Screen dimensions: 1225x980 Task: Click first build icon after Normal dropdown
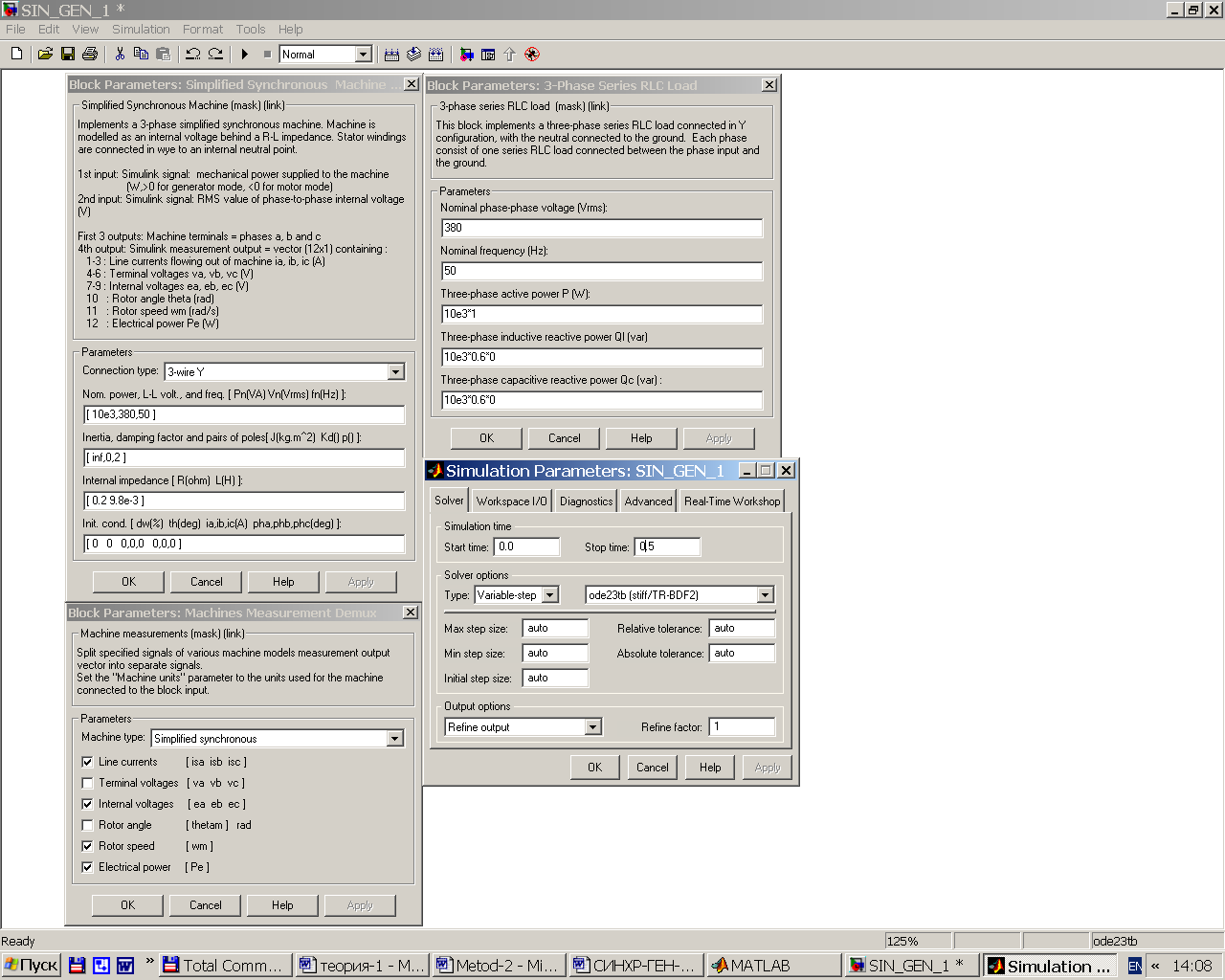coord(391,55)
